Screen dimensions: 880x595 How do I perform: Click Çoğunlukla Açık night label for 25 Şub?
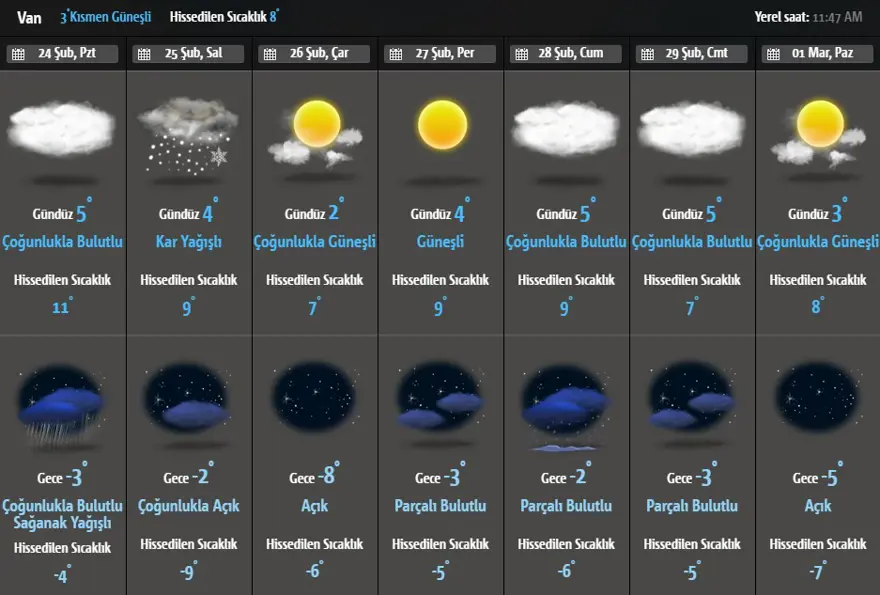point(188,506)
